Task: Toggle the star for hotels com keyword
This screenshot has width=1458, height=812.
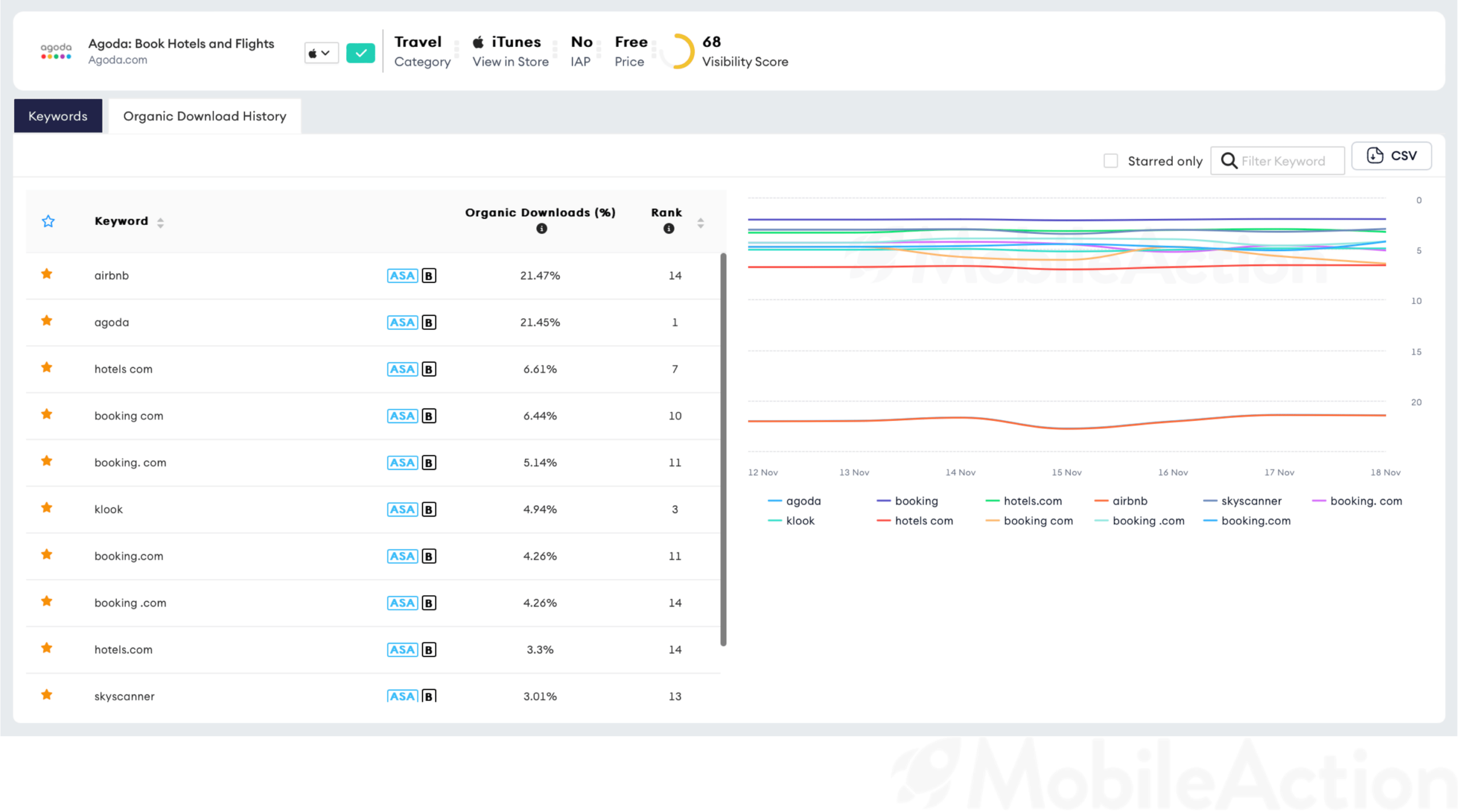Action: point(47,368)
